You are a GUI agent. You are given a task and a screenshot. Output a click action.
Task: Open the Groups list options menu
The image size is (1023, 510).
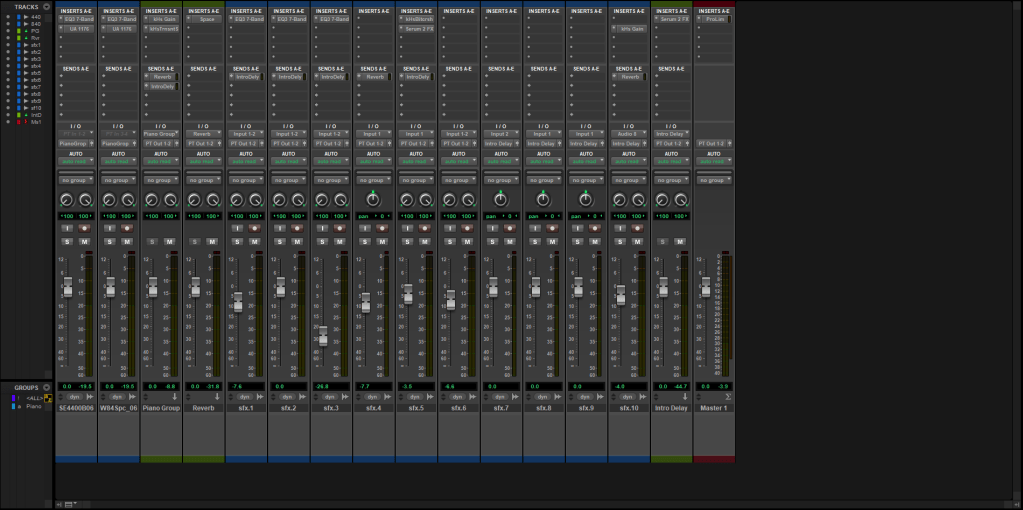point(46,387)
